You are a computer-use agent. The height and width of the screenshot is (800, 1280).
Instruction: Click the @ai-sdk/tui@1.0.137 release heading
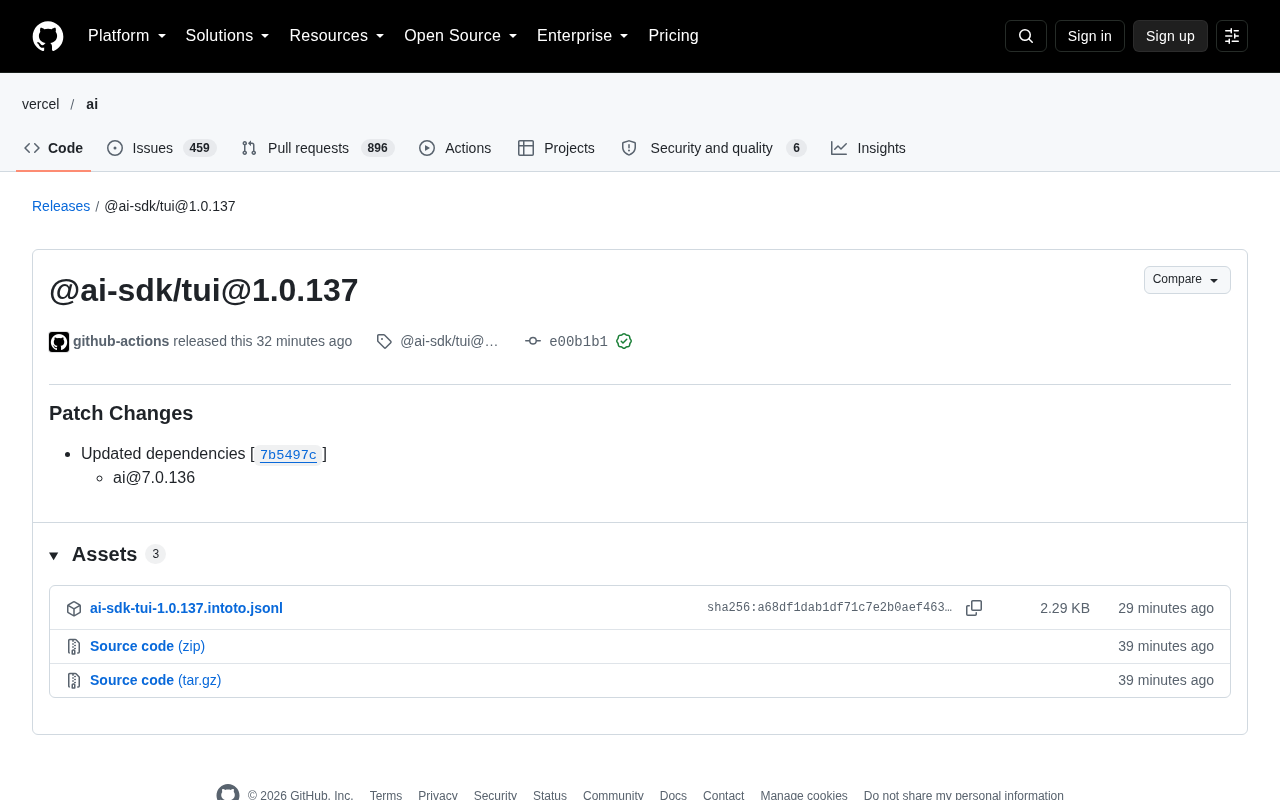pyautogui.click(x=204, y=290)
